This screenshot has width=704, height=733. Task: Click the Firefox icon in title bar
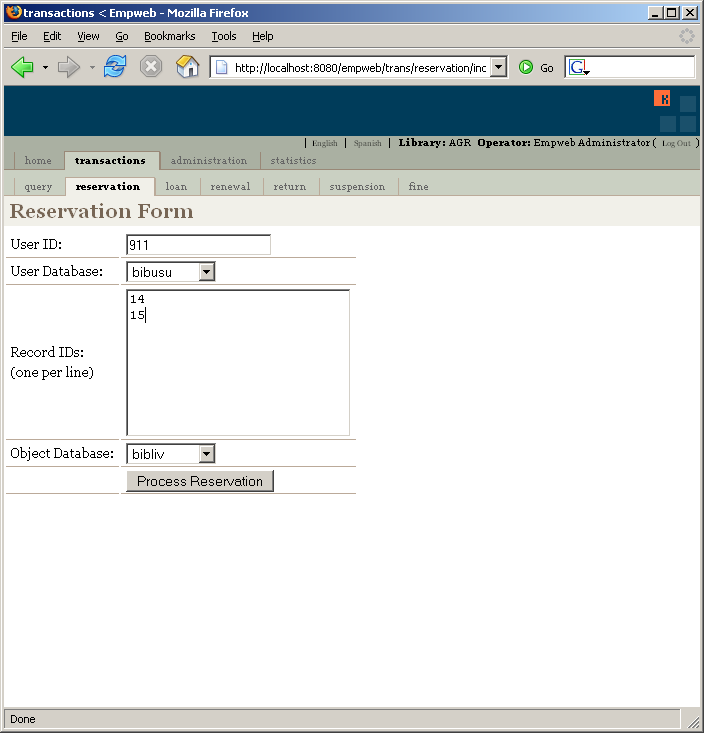(14, 12)
